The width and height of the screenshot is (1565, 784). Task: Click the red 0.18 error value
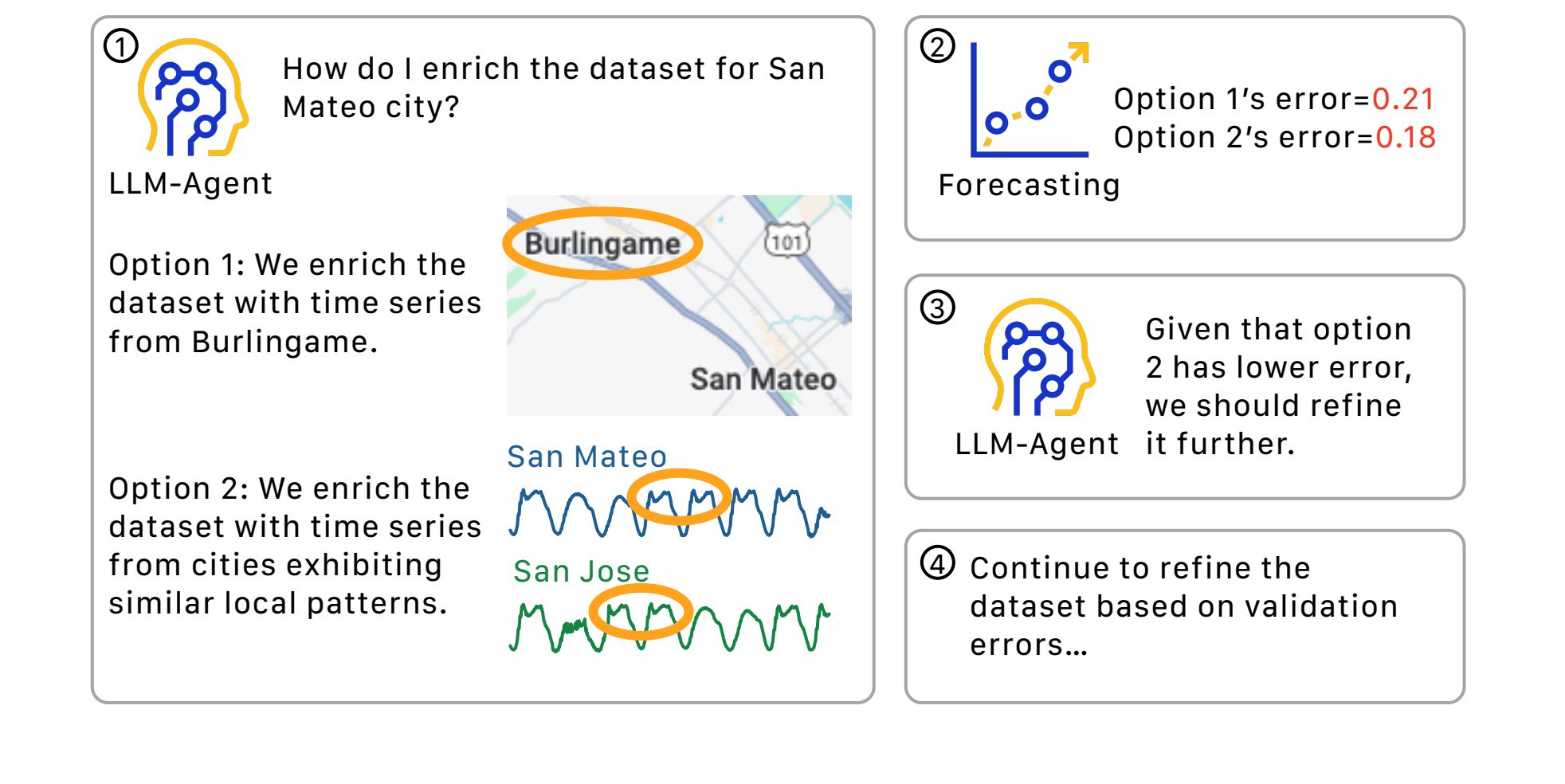tap(1406, 137)
